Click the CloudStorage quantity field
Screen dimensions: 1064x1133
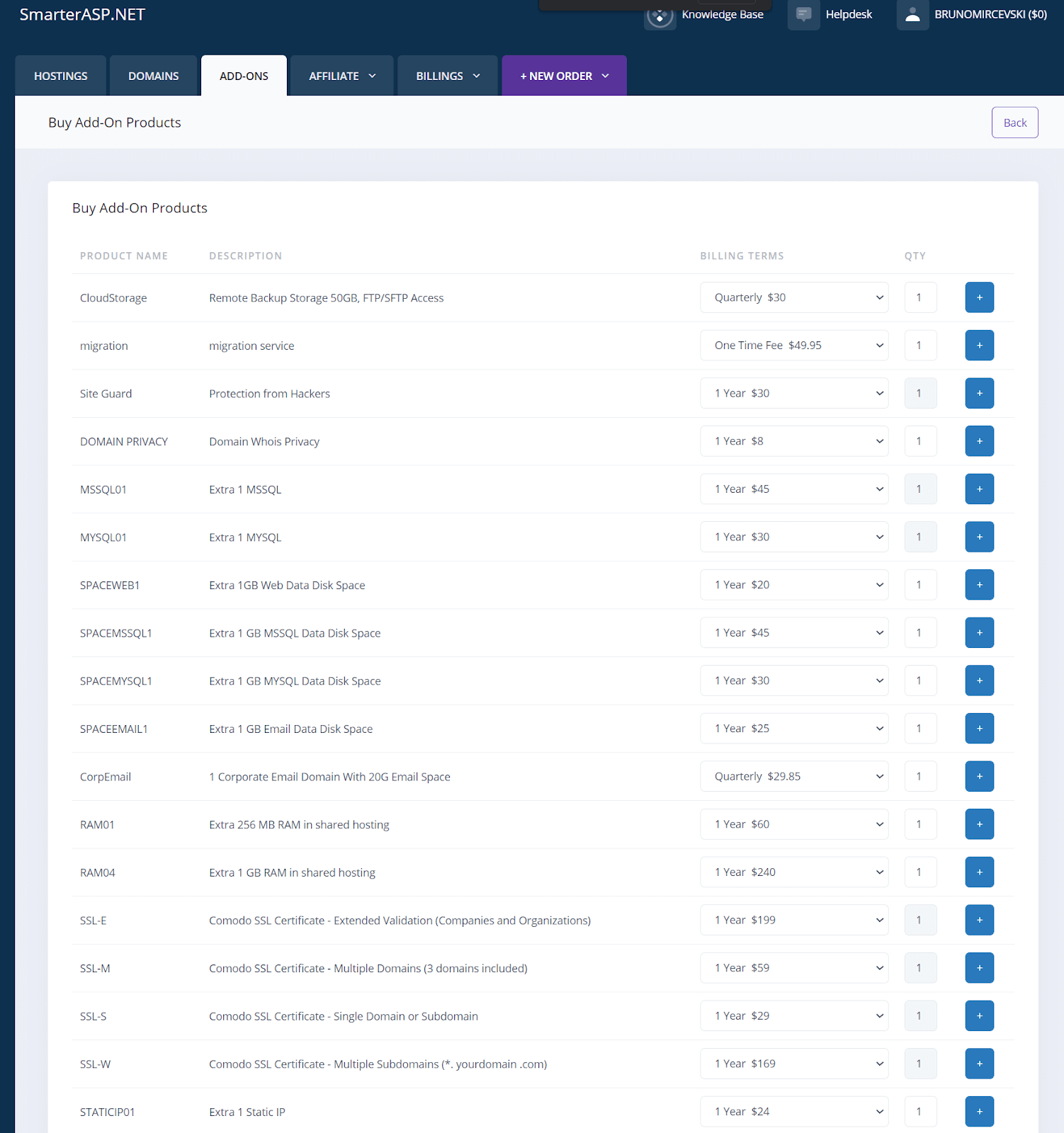tap(920, 297)
